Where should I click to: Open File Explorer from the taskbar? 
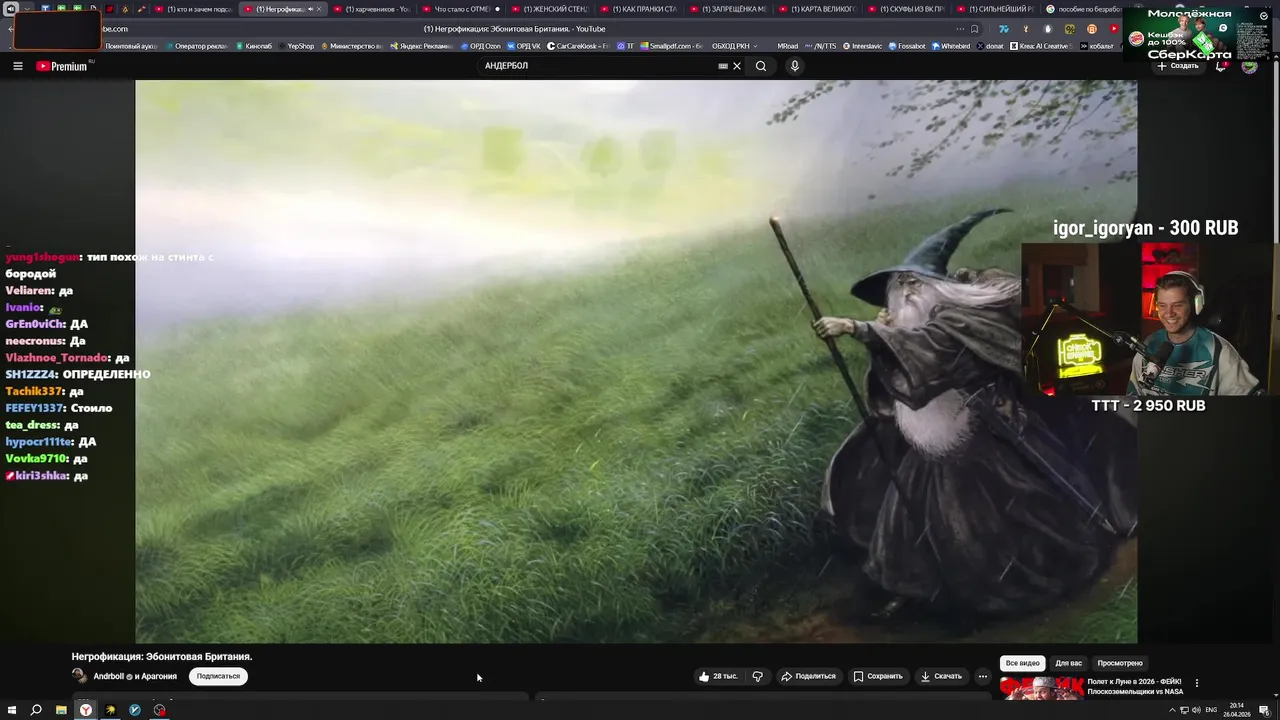(61, 710)
